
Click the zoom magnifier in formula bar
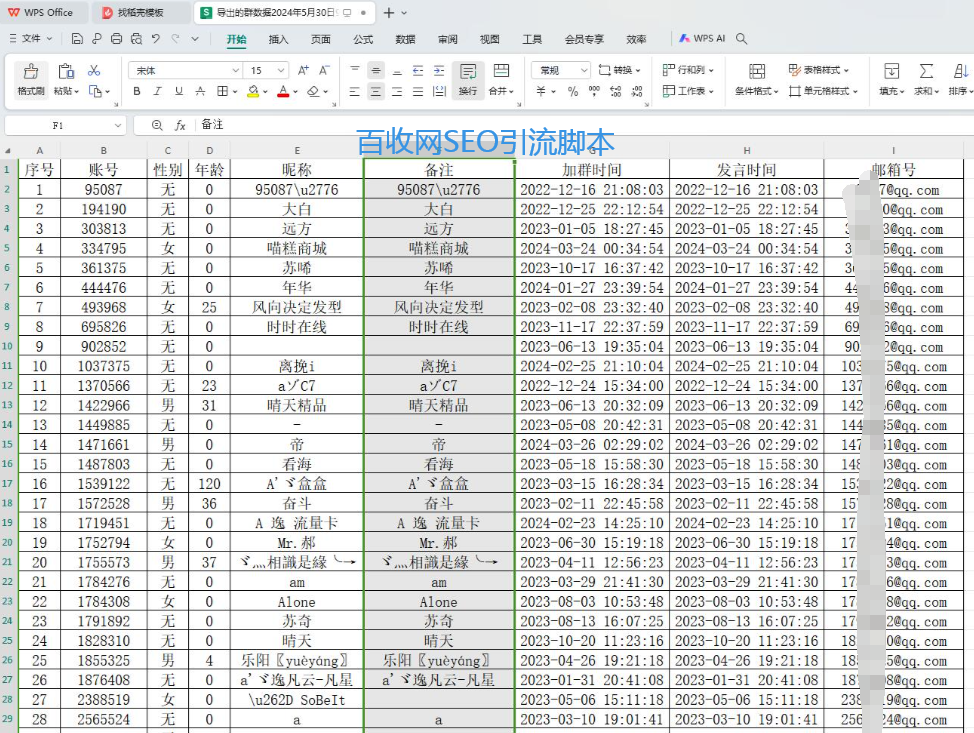coord(157,125)
